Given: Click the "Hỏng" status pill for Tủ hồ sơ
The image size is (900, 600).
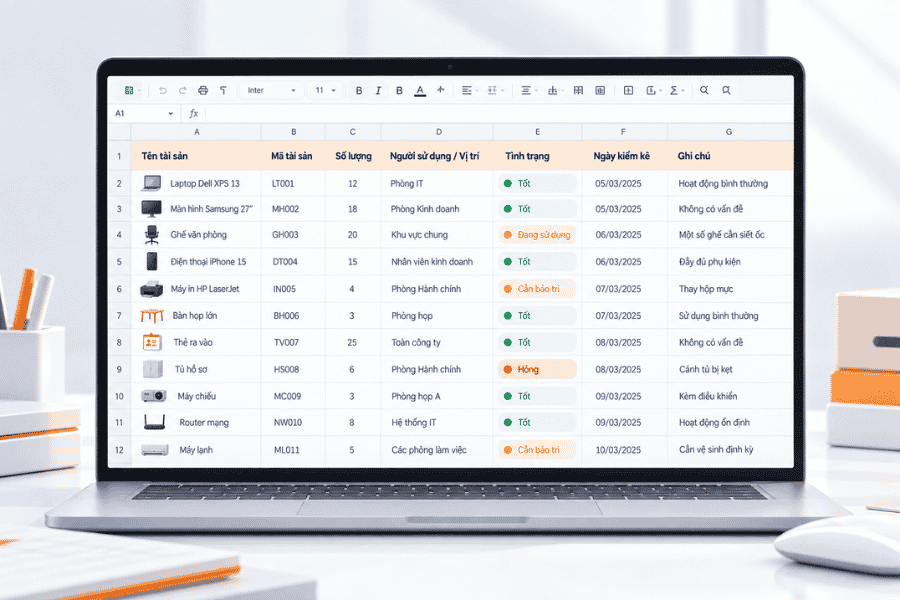Looking at the screenshot, I should tap(537, 369).
